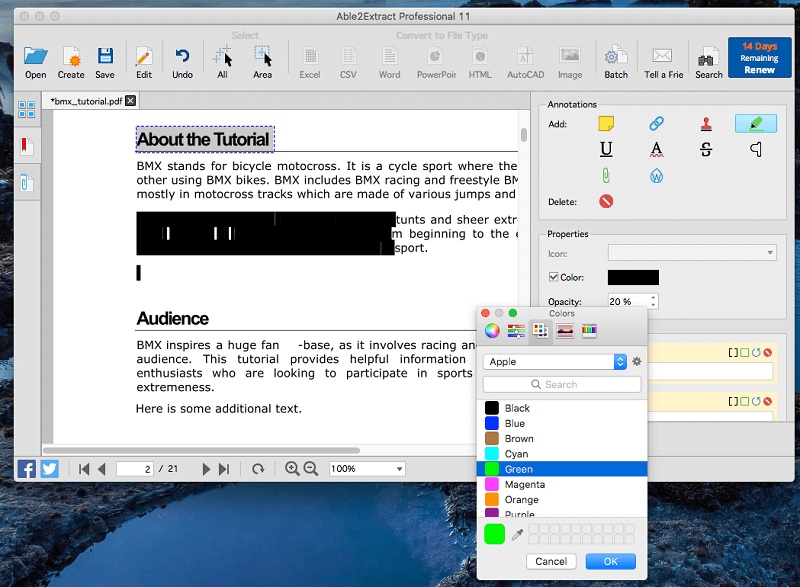Click the Create PDF toolbar icon
This screenshot has width=800, height=587.
point(71,62)
